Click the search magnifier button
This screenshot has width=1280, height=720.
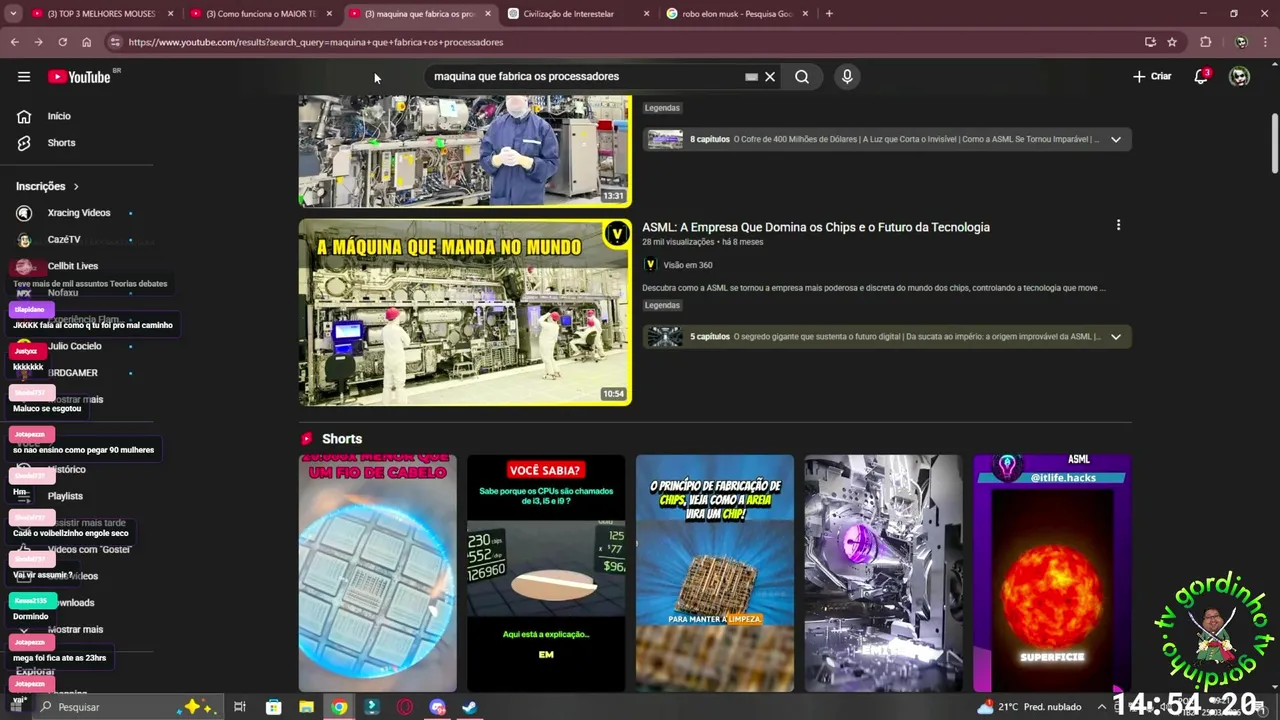[802, 77]
